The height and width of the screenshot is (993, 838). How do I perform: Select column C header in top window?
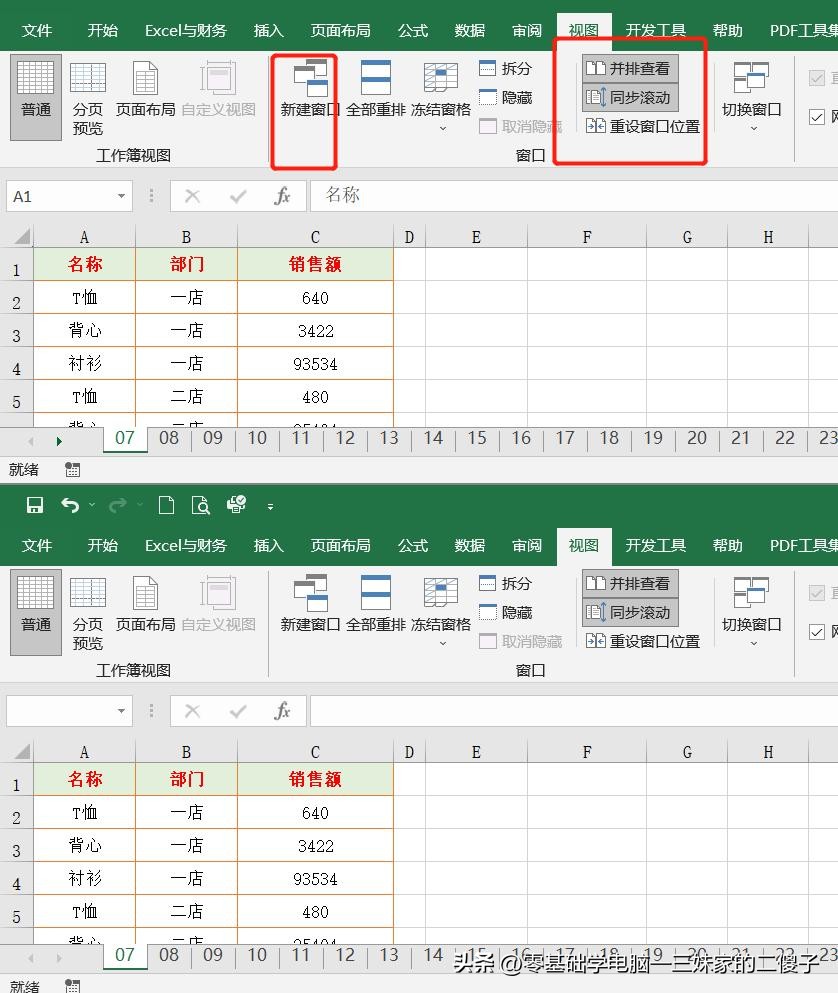pyautogui.click(x=315, y=237)
